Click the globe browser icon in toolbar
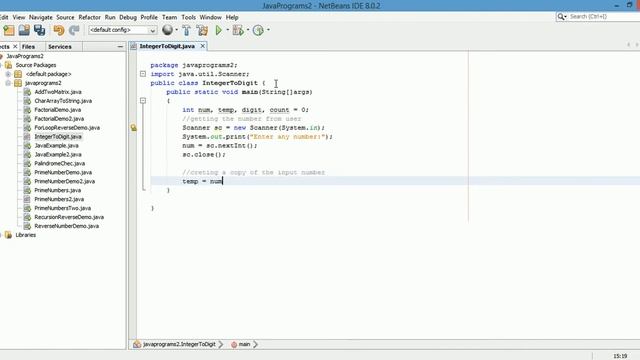This screenshot has width=640, height=360. (x=167, y=30)
